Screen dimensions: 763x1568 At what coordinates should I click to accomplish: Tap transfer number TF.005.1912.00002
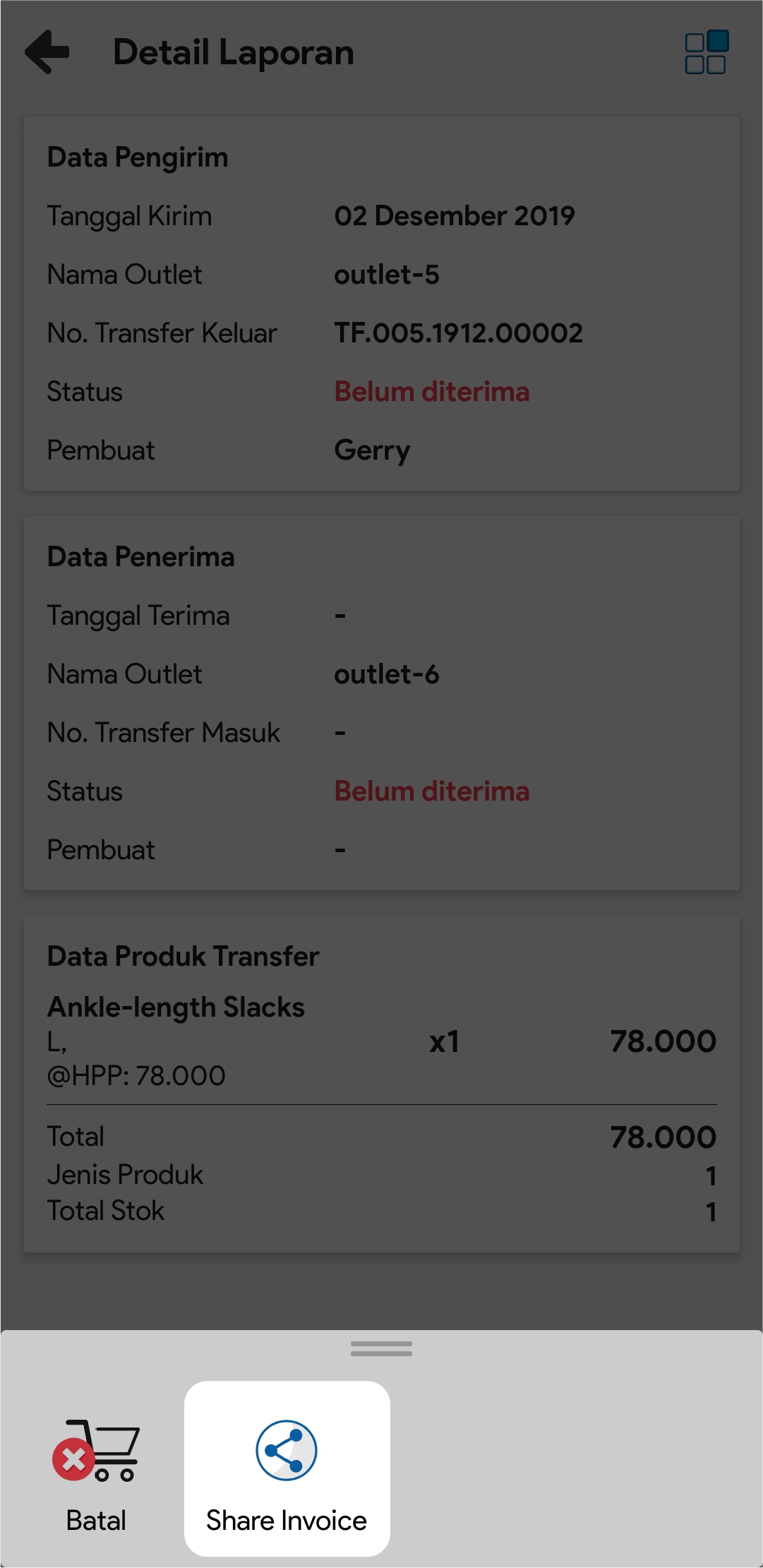click(459, 333)
